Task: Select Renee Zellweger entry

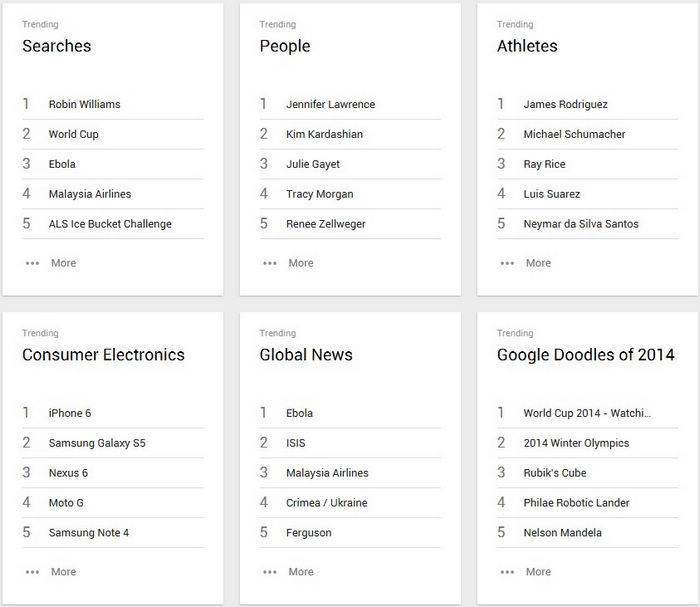Action: click(327, 224)
